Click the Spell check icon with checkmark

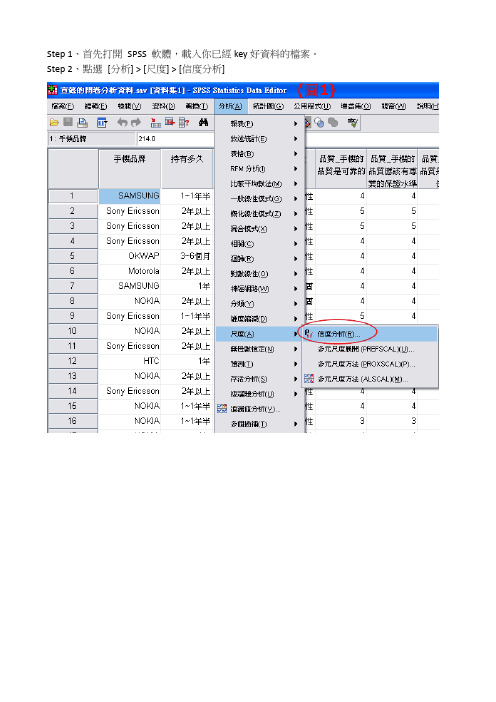(353, 122)
